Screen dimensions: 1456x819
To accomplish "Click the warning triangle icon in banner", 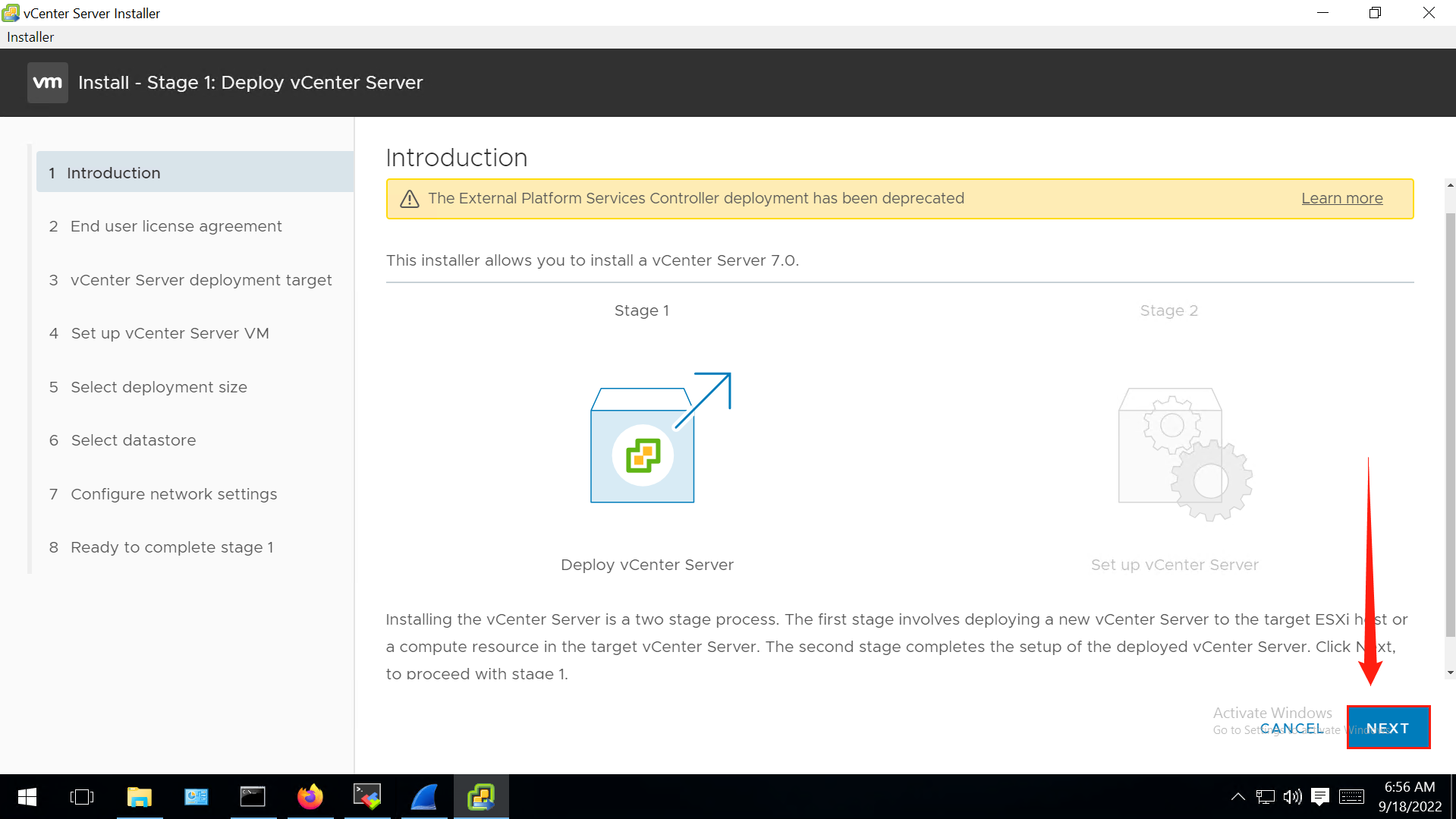I will pyautogui.click(x=410, y=199).
